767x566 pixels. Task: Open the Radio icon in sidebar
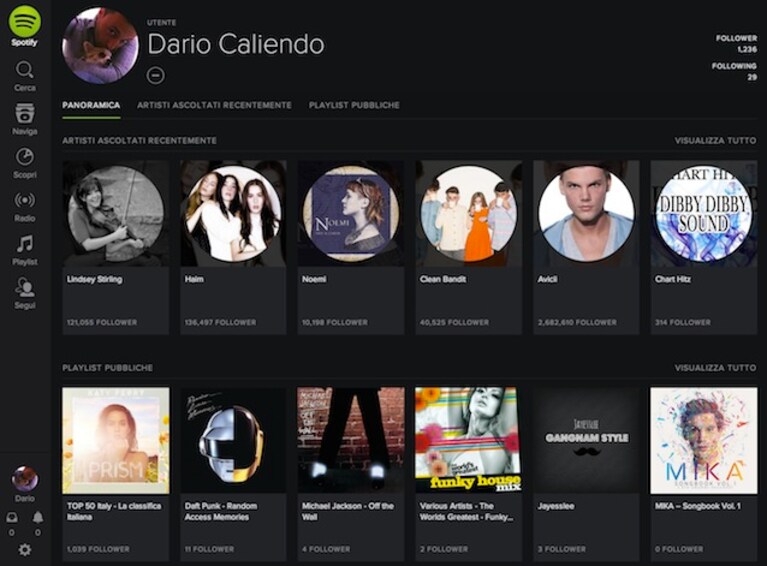(24, 200)
